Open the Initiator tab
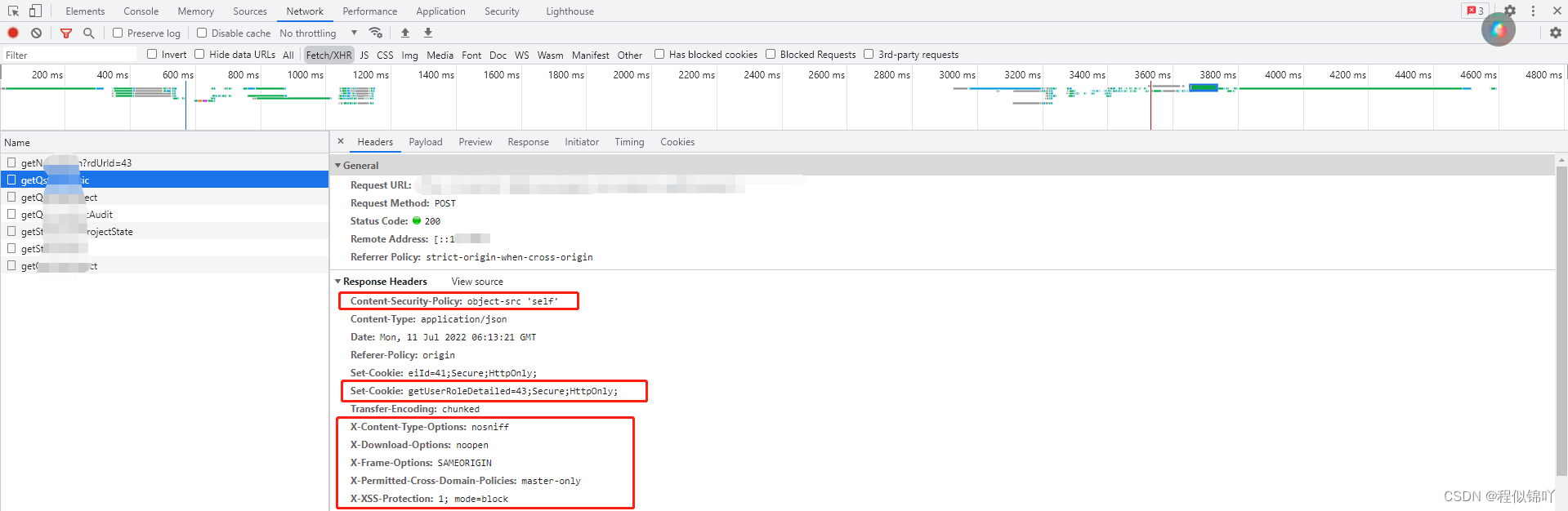The width and height of the screenshot is (1568, 511). [x=582, y=141]
